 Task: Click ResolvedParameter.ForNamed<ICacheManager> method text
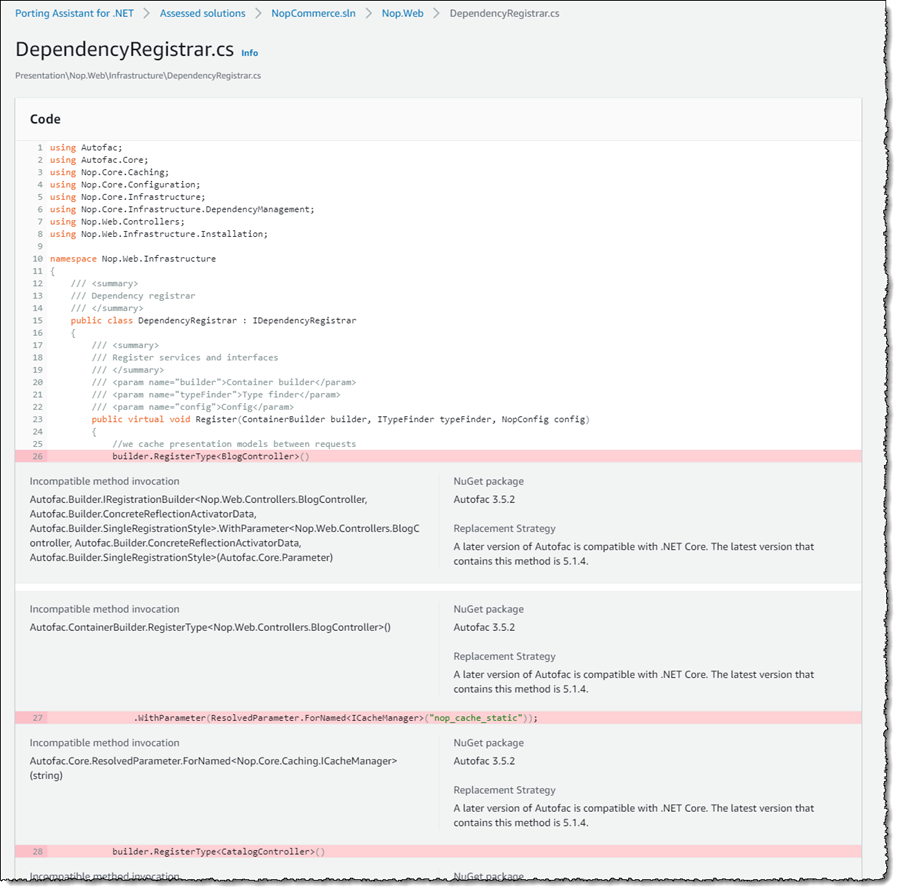coord(214,768)
